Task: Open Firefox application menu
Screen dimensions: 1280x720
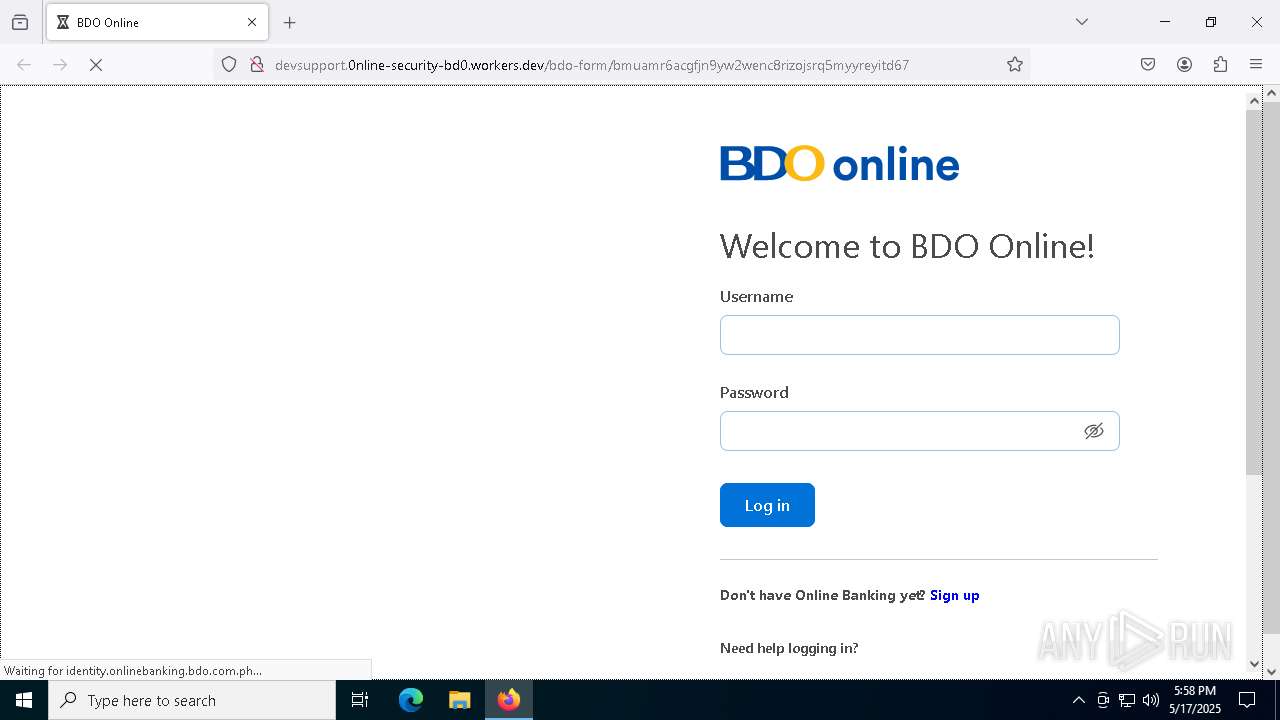Action: [1256, 65]
